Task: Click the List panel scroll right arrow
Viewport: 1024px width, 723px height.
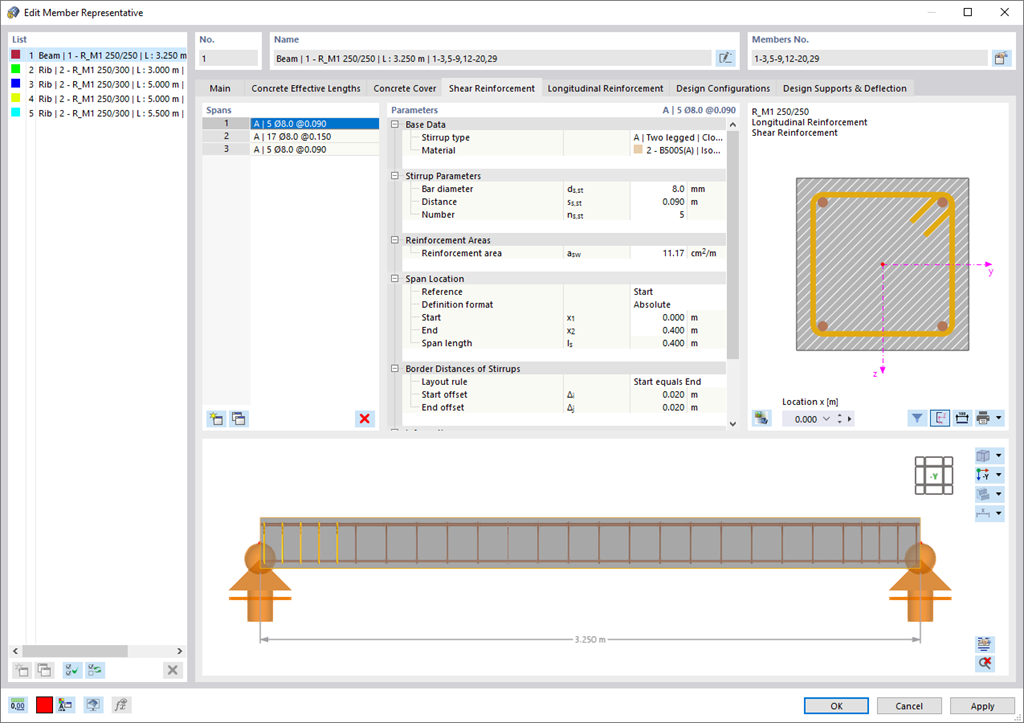Action: click(180, 651)
